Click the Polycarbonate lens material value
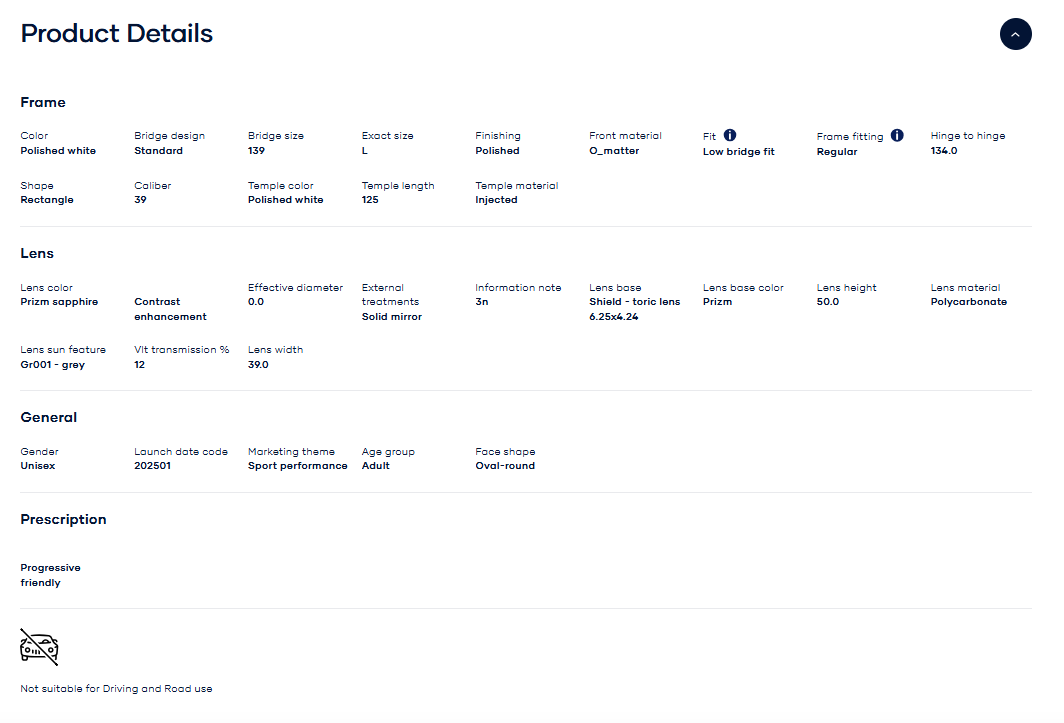The width and height of the screenshot is (1064, 723). [968, 302]
